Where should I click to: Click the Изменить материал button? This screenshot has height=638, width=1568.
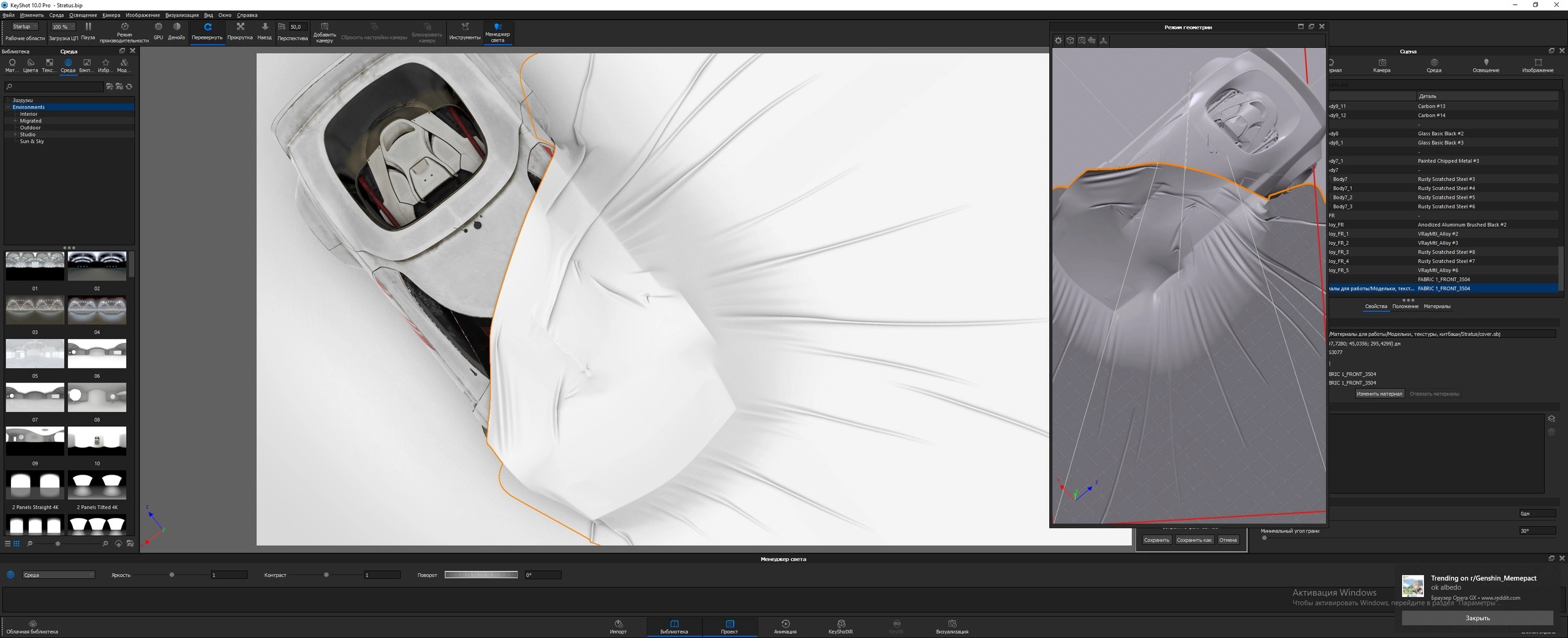[1379, 394]
